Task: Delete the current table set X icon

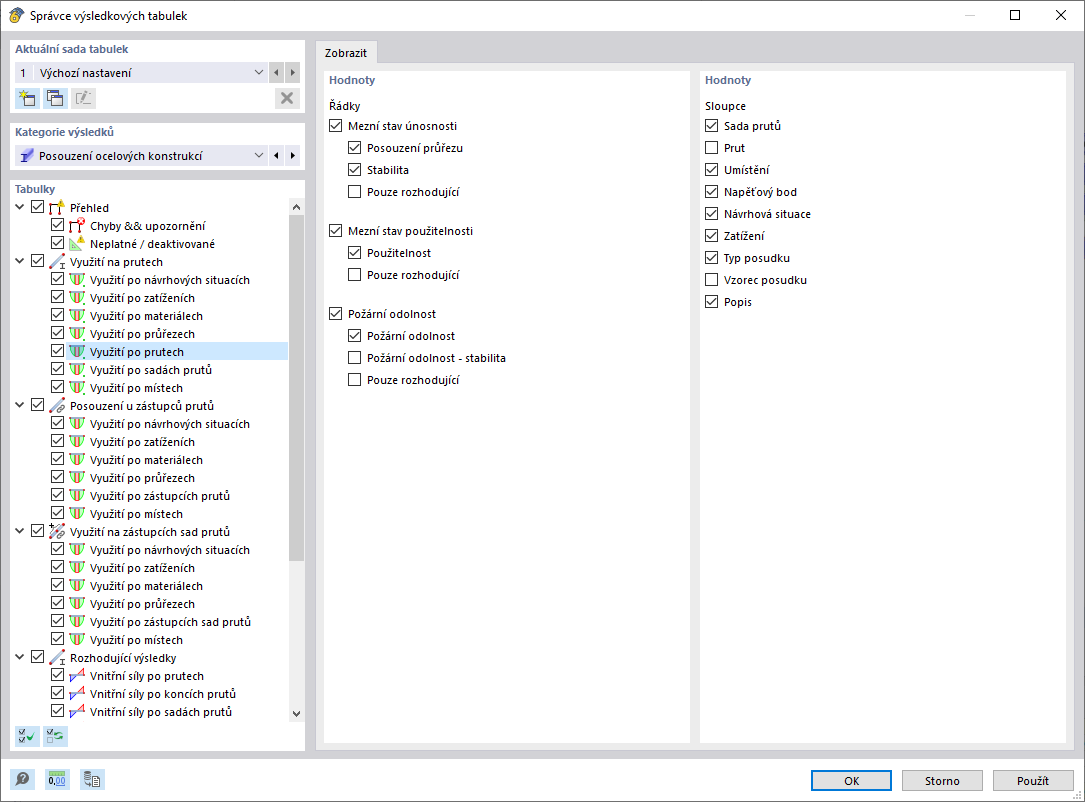Action: coord(287,98)
